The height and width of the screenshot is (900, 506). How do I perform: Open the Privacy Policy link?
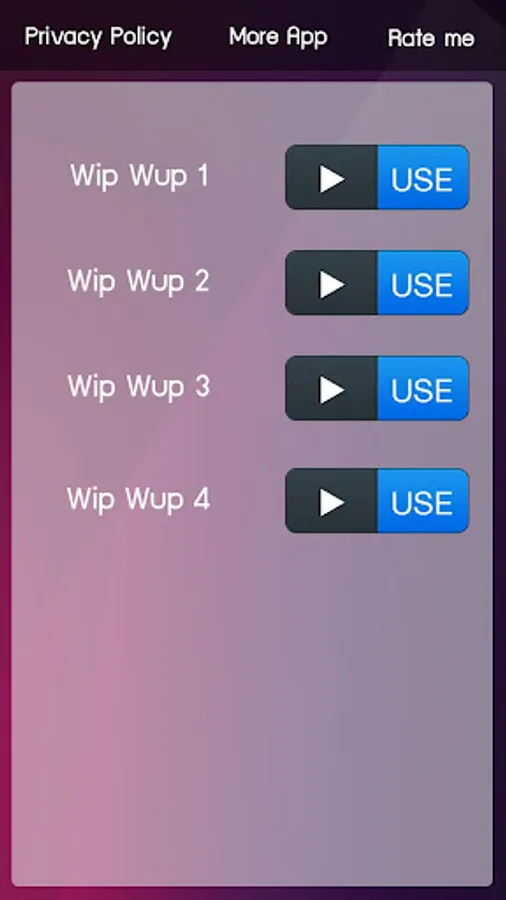(x=98, y=37)
